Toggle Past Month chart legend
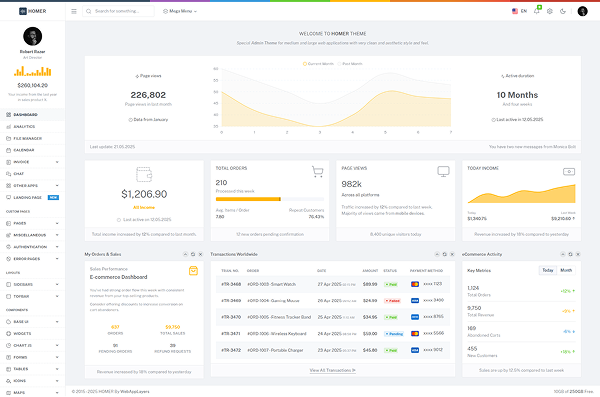The width and height of the screenshot is (600, 397). click(350, 64)
